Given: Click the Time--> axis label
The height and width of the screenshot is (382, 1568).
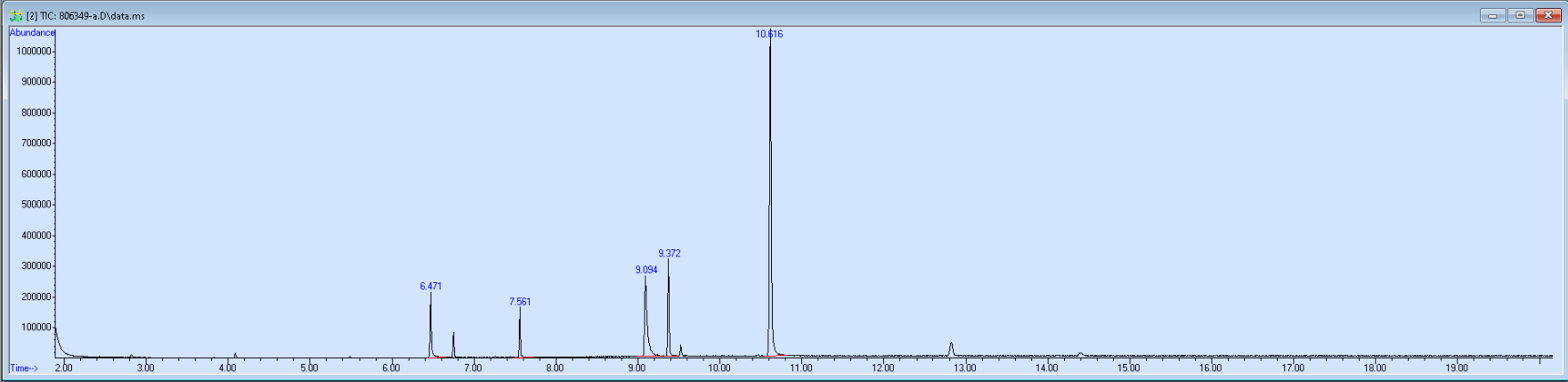Looking at the screenshot, I should [24, 369].
